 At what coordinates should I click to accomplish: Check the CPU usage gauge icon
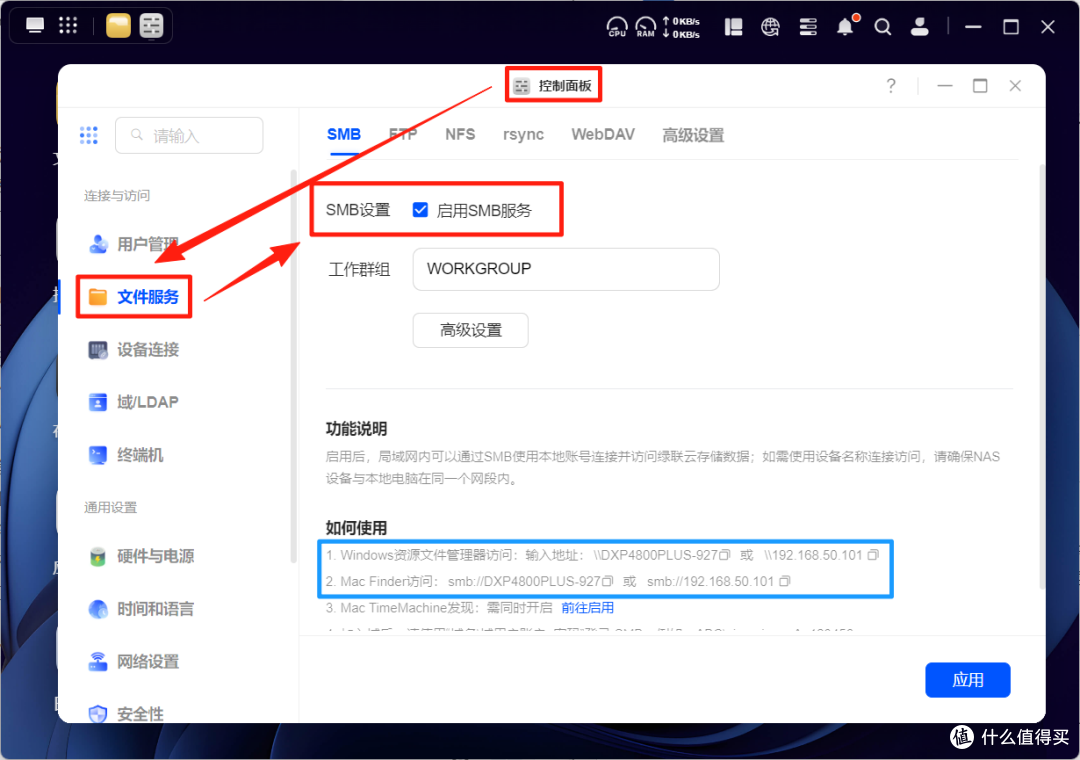tap(616, 27)
